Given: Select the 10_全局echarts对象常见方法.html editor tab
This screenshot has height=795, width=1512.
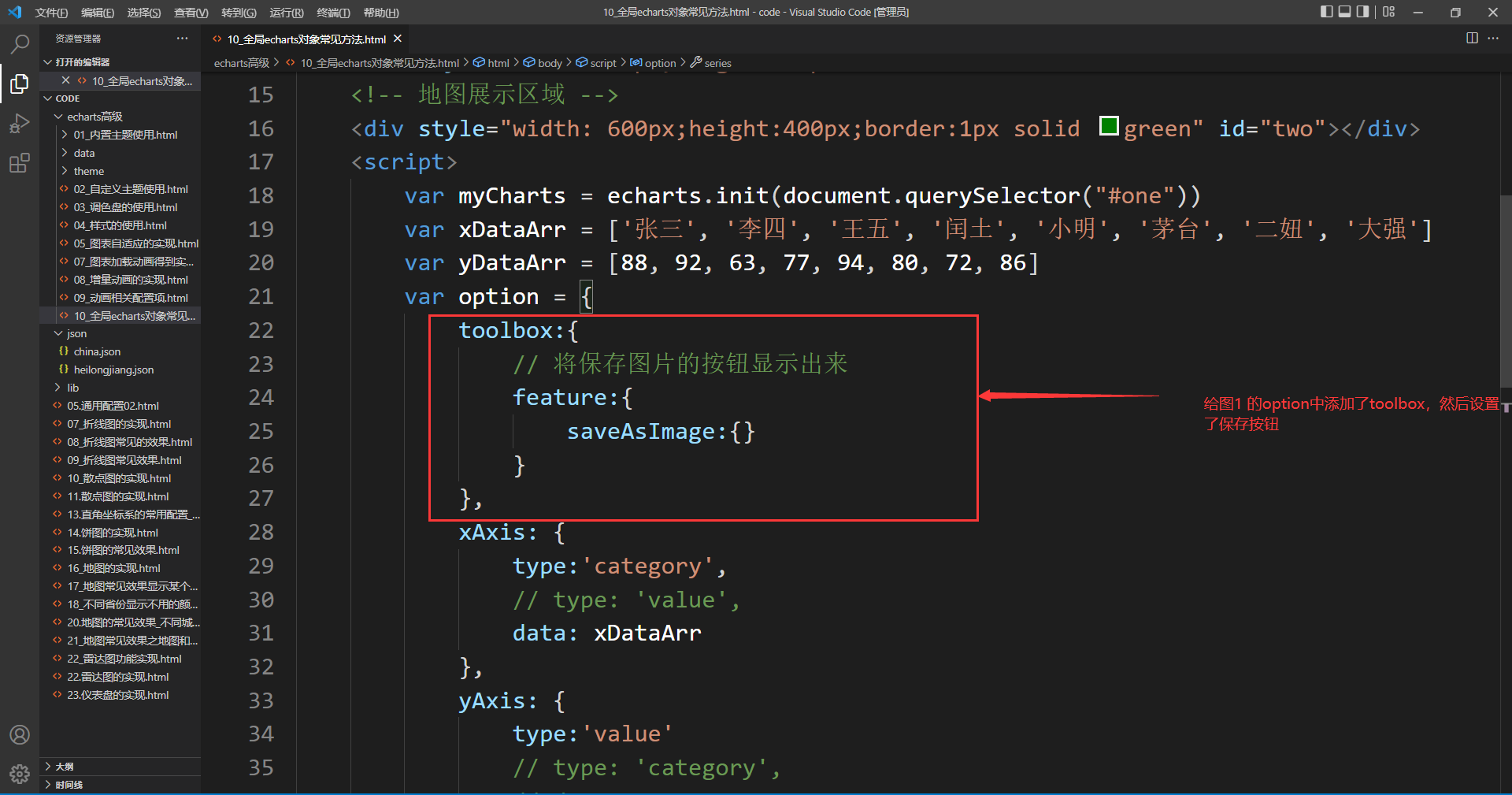Looking at the screenshot, I should tap(306, 39).
